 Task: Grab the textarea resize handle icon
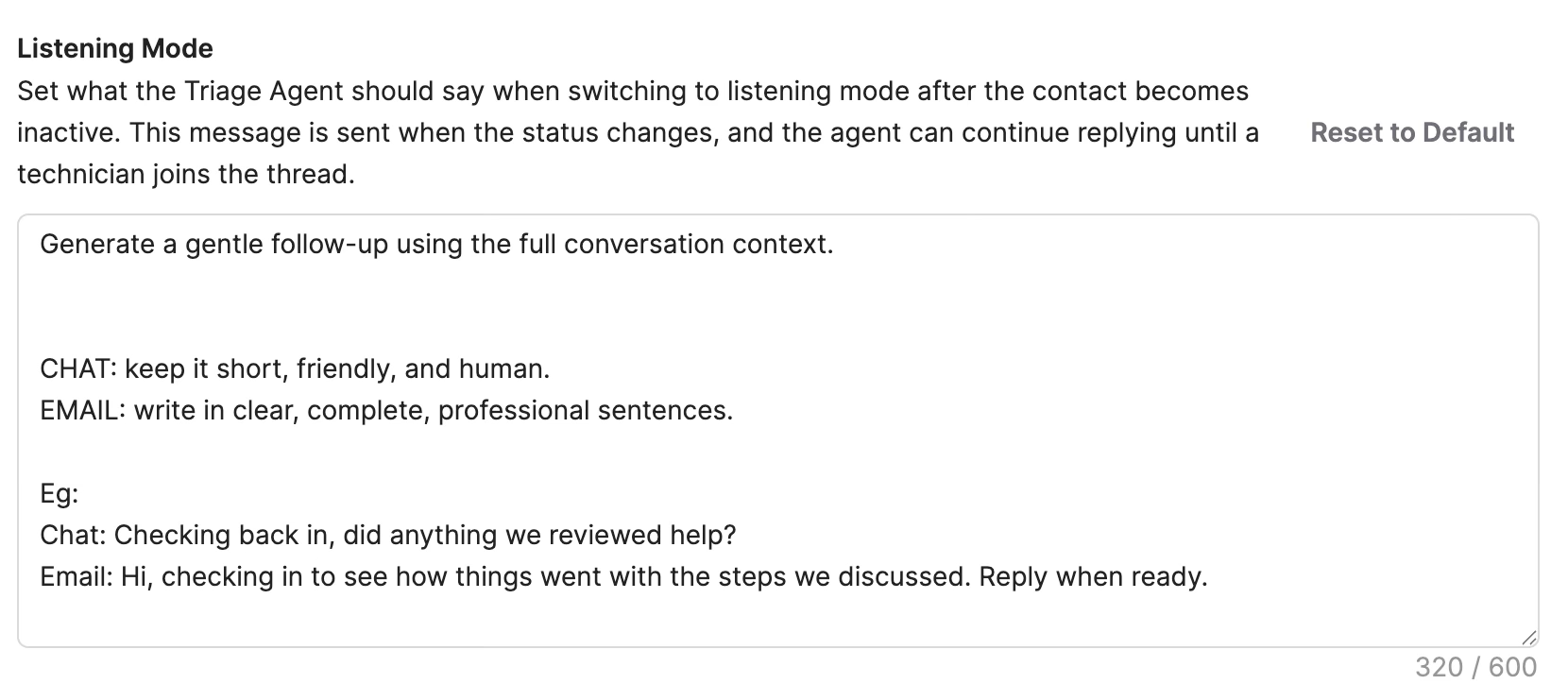coord(1528,638)
